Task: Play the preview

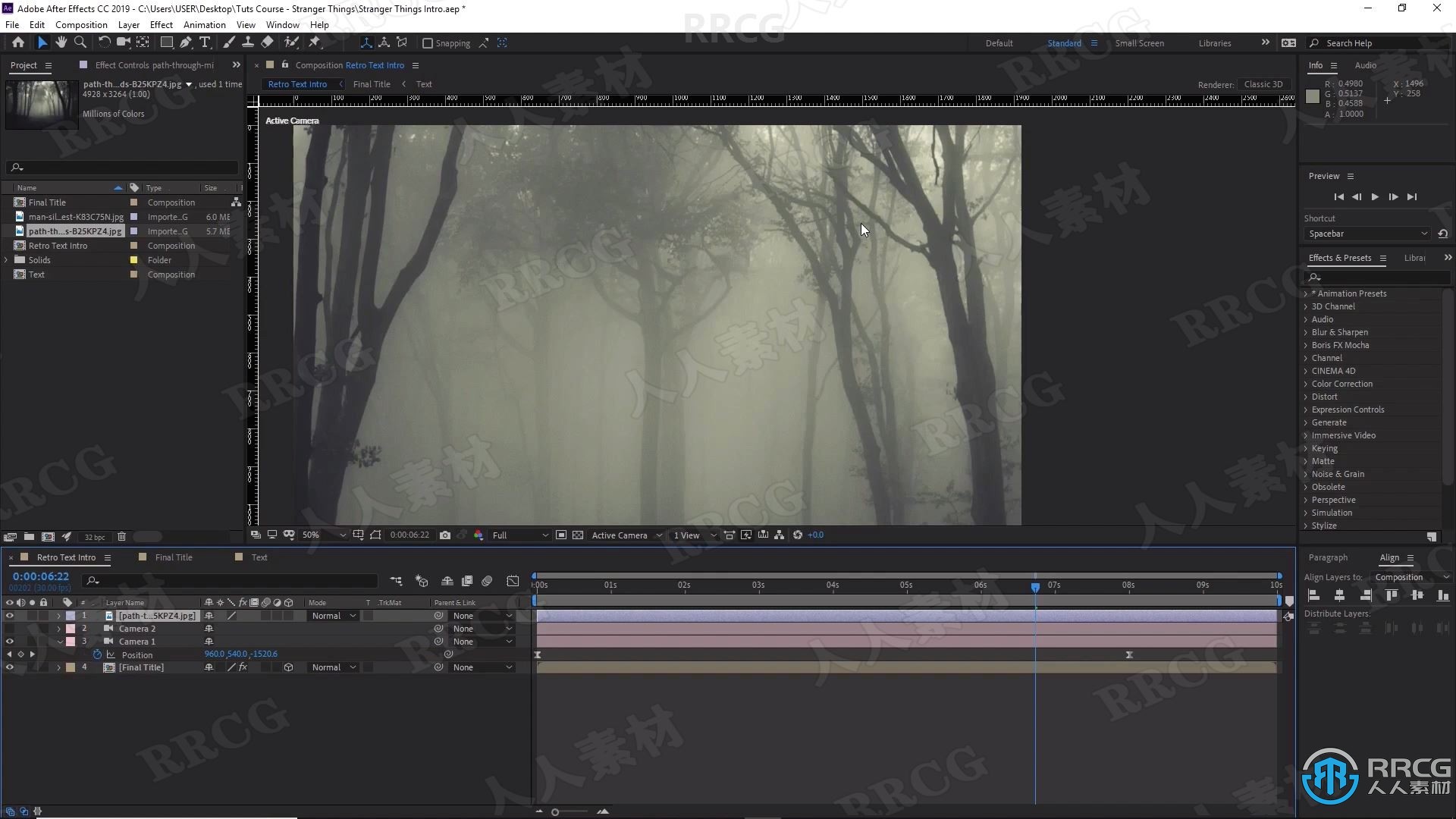Action: coord(1375,196)
